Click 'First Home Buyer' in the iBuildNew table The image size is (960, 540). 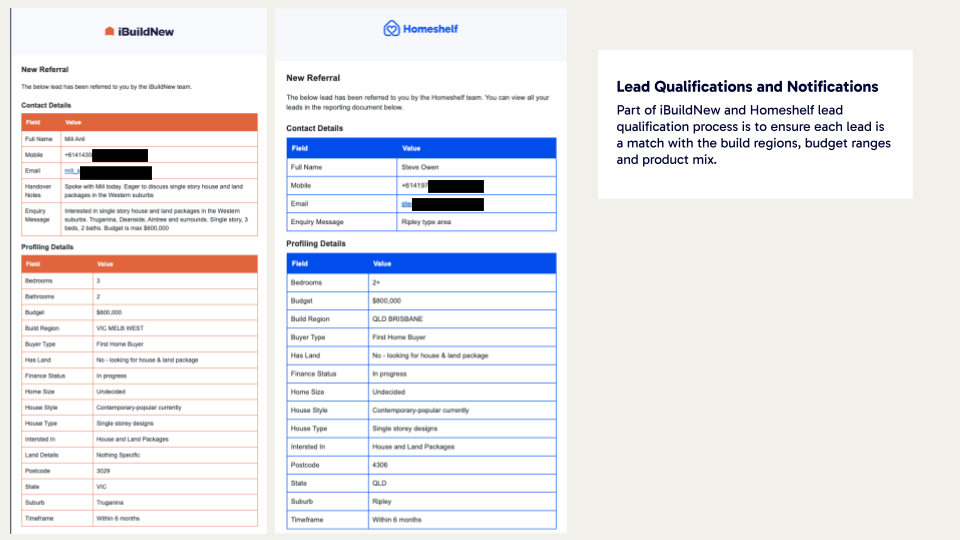pyautogui.click(x=119, y=344)
